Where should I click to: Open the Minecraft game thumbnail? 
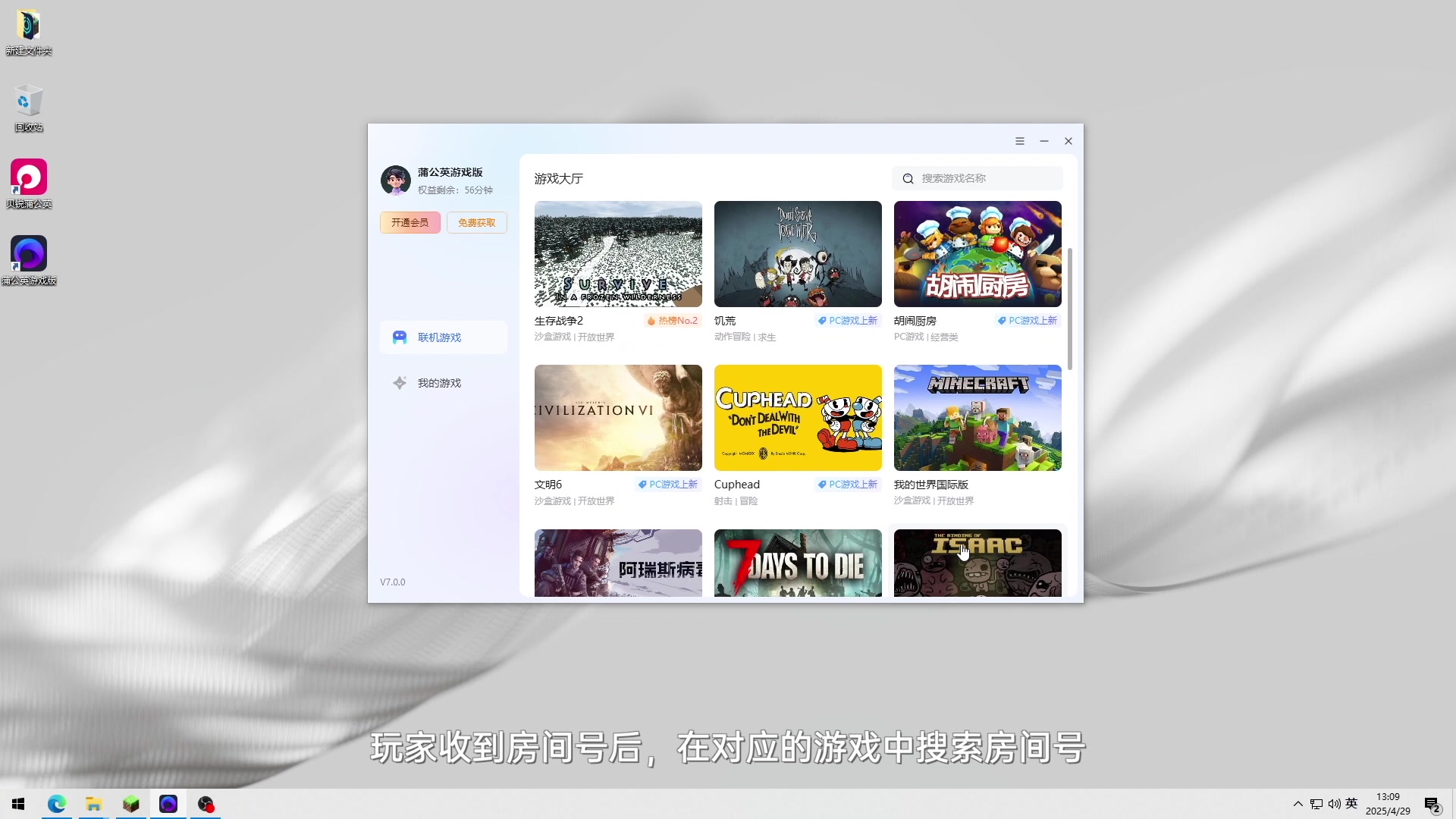click(x=977, y=418)
